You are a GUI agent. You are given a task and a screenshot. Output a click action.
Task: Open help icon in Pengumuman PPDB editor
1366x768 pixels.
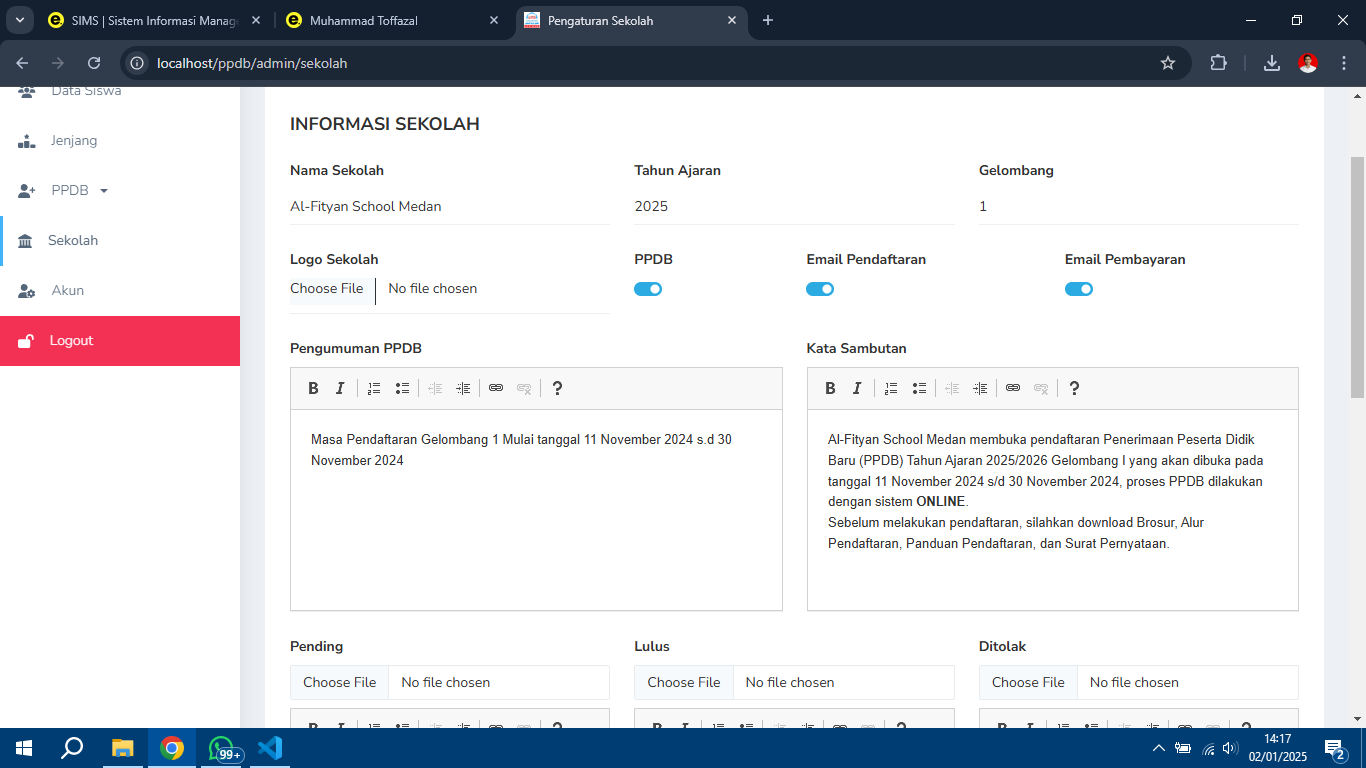tap(557, 388)
